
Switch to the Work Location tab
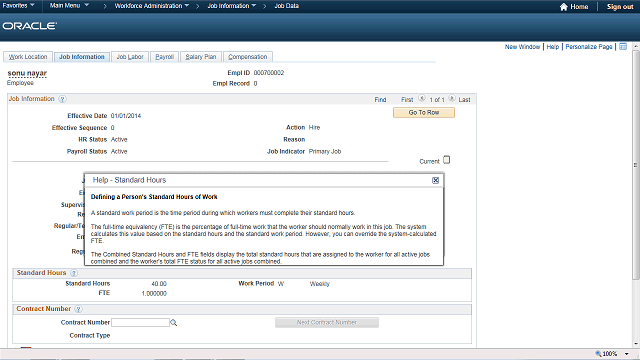pyautogui.click(x=28, y=57)
